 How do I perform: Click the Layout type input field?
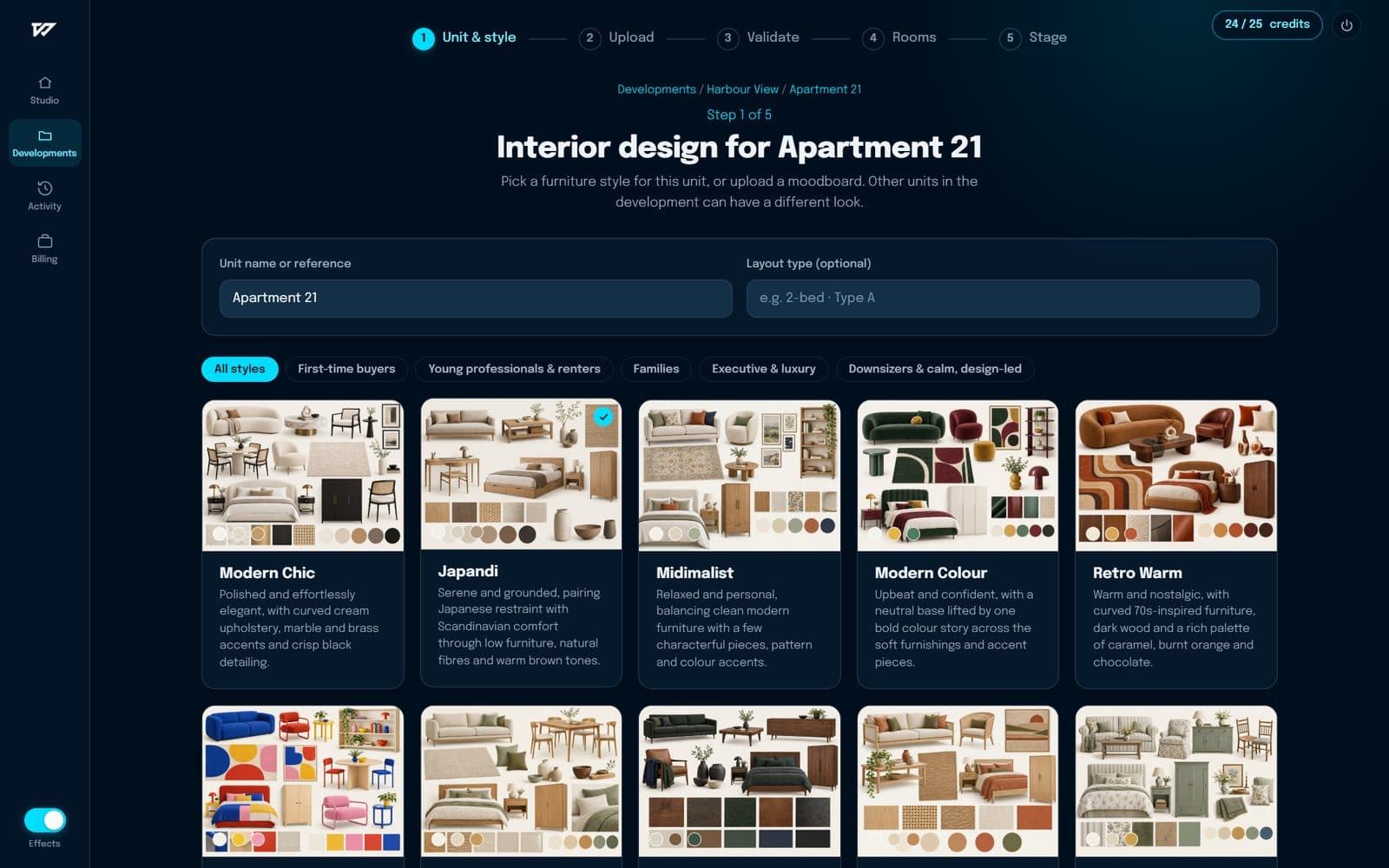click(x=1003, y=298)
